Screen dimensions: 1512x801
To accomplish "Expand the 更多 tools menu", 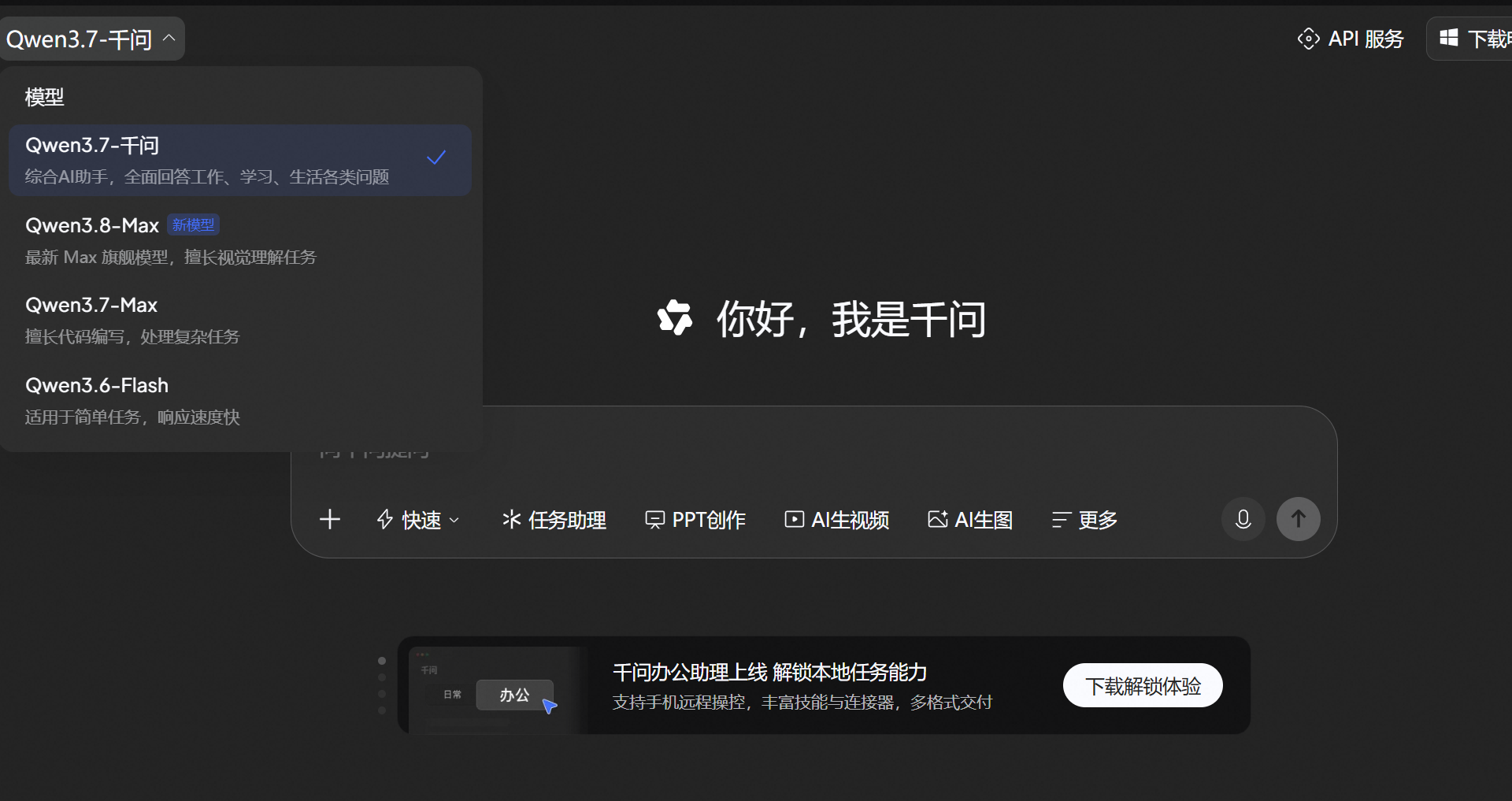I will [x=1084, y=520].
